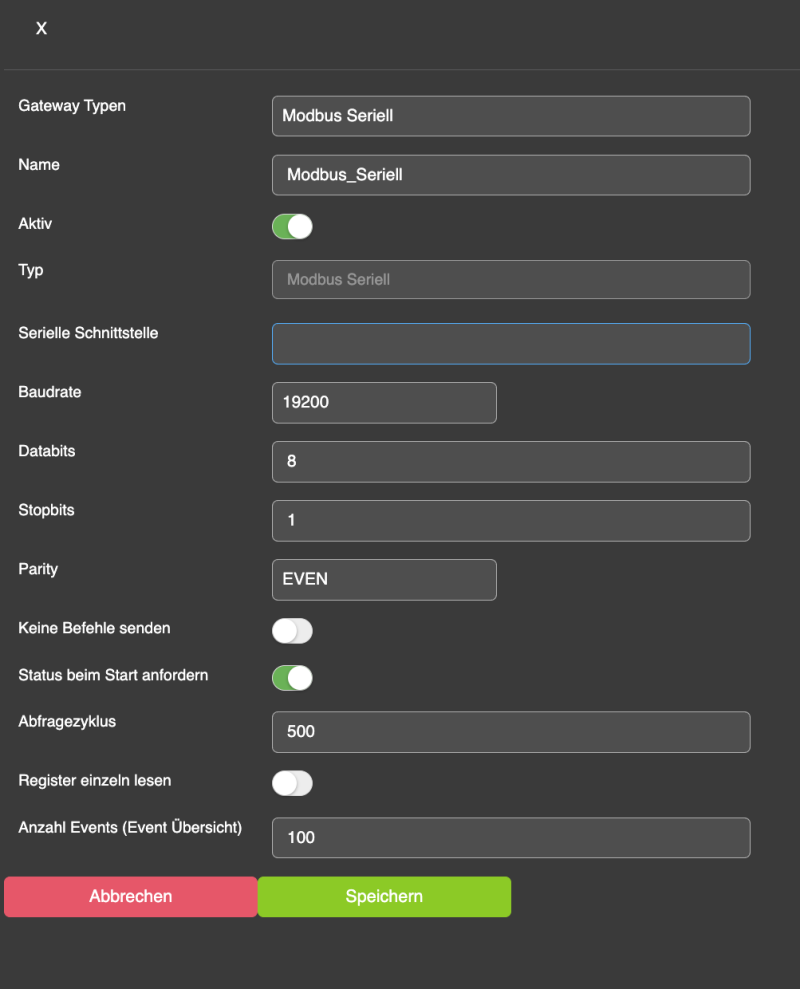Select the Stopbits field with value 1
This screenshot has height=989, width=800.
(x=510, y=521)
